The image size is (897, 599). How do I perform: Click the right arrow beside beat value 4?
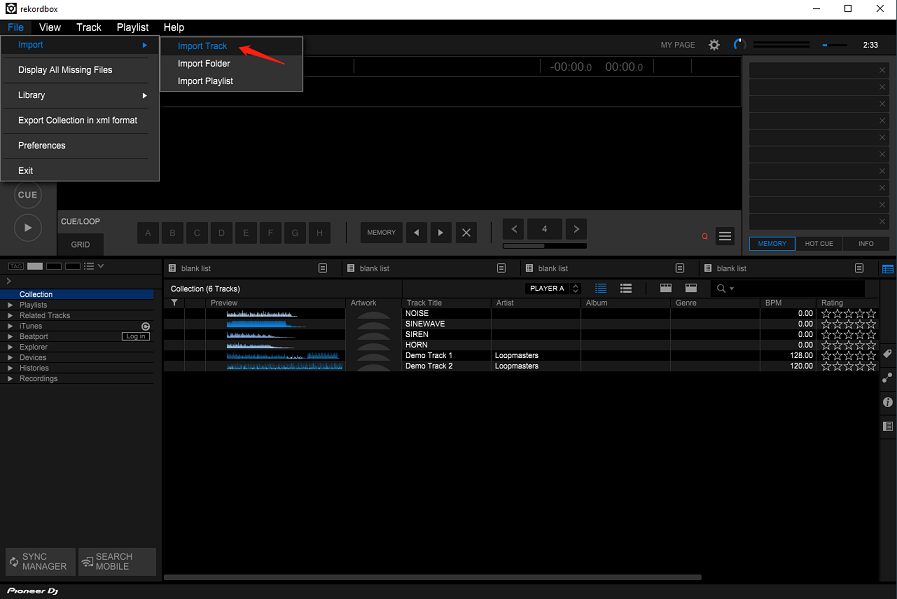(576, 229)
